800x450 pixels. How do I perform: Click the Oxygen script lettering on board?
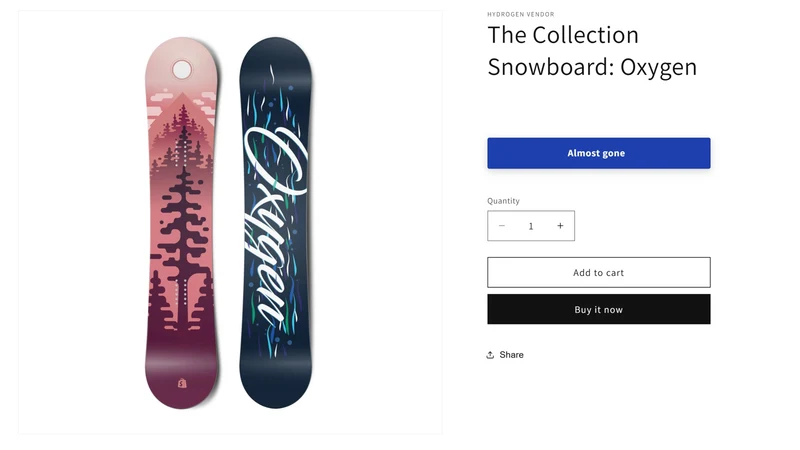pyautogui.click(x=276, y=224)
